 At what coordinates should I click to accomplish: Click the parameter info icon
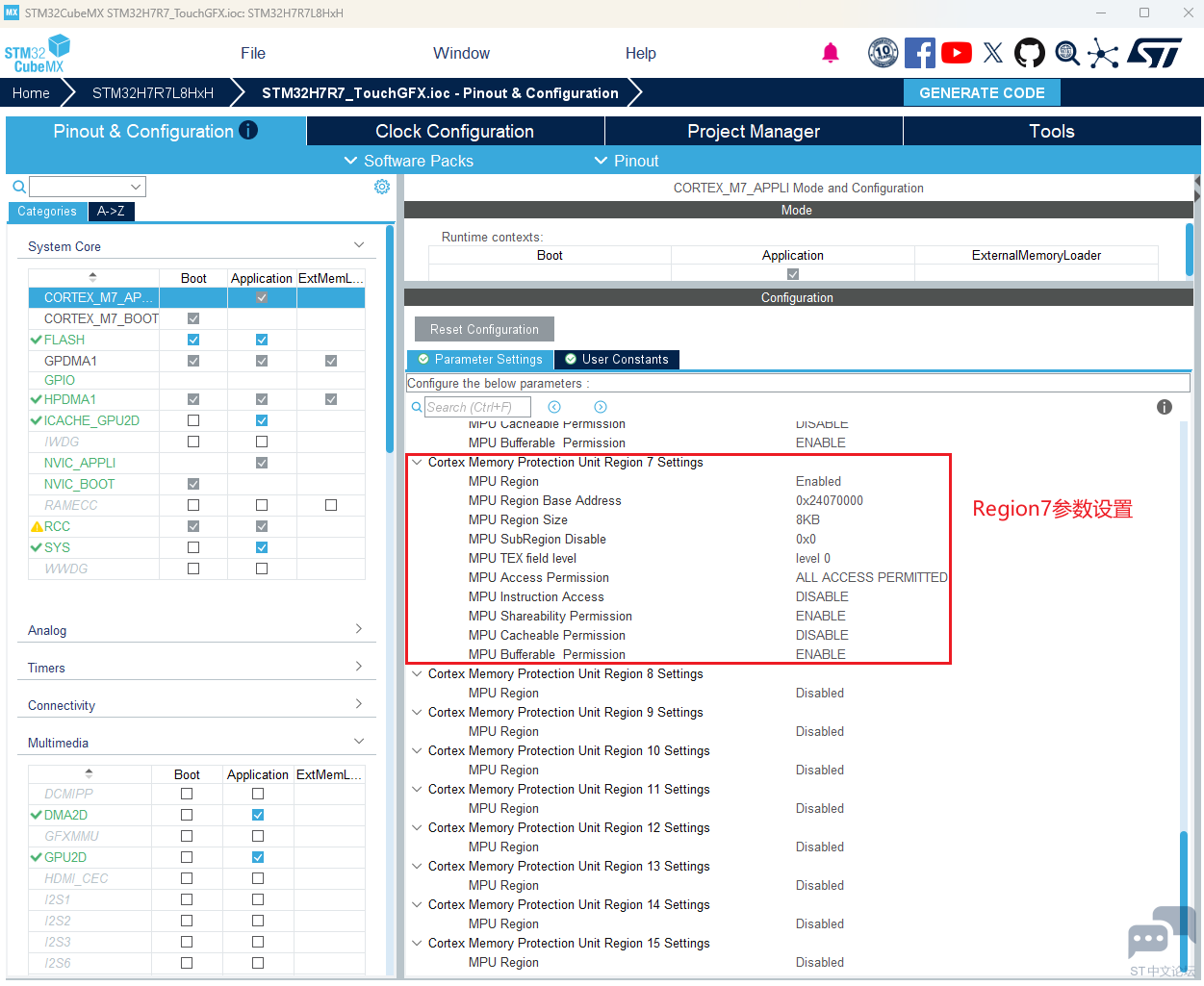1165,407
